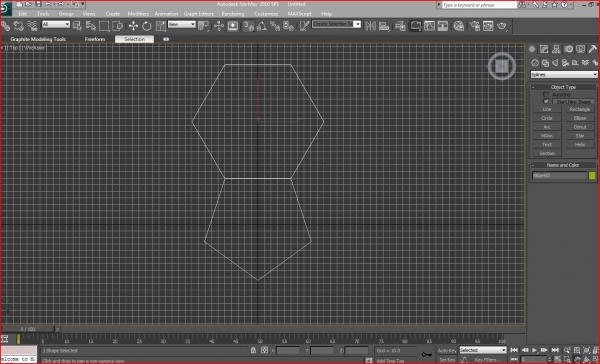Open the Splines category dropdown
Image resolution: width=600 pixels, height=364 pixels.
(x=564, y=74)
